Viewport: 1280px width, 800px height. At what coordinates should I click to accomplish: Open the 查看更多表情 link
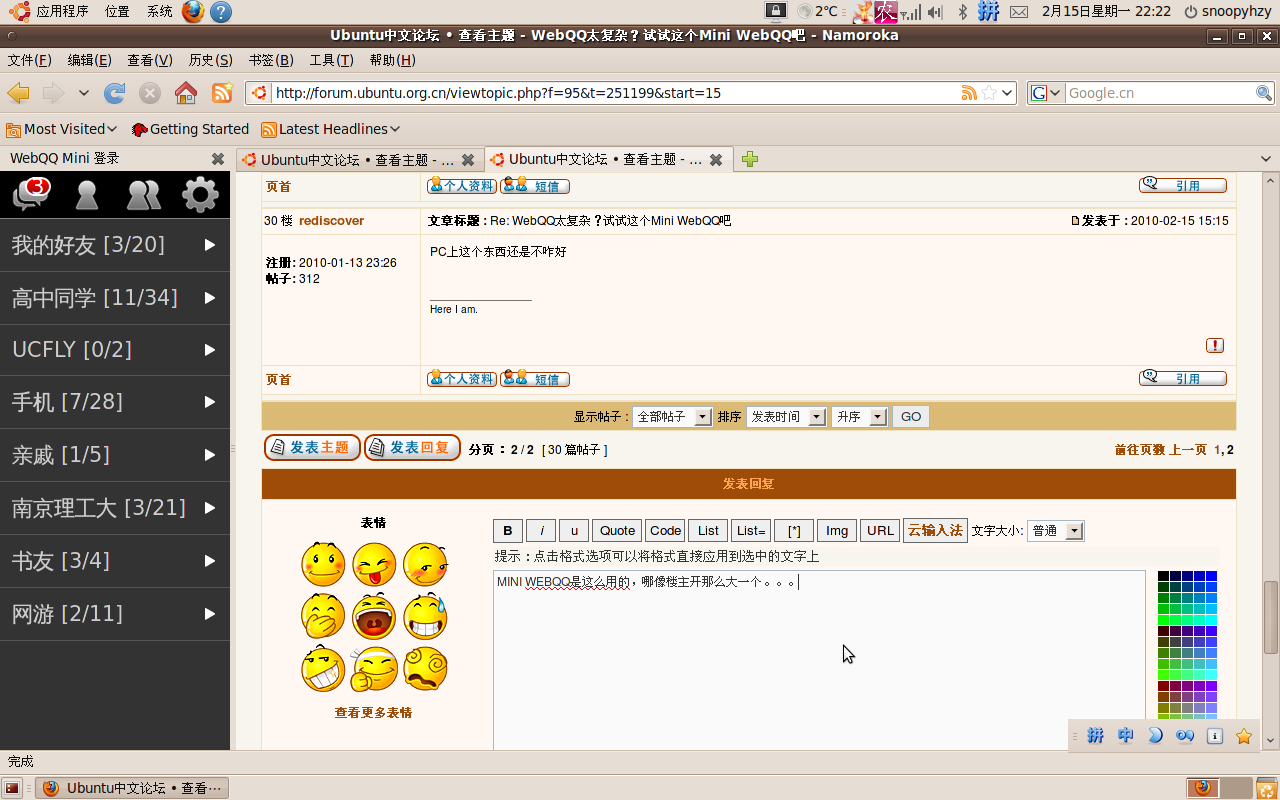[373, 713]
